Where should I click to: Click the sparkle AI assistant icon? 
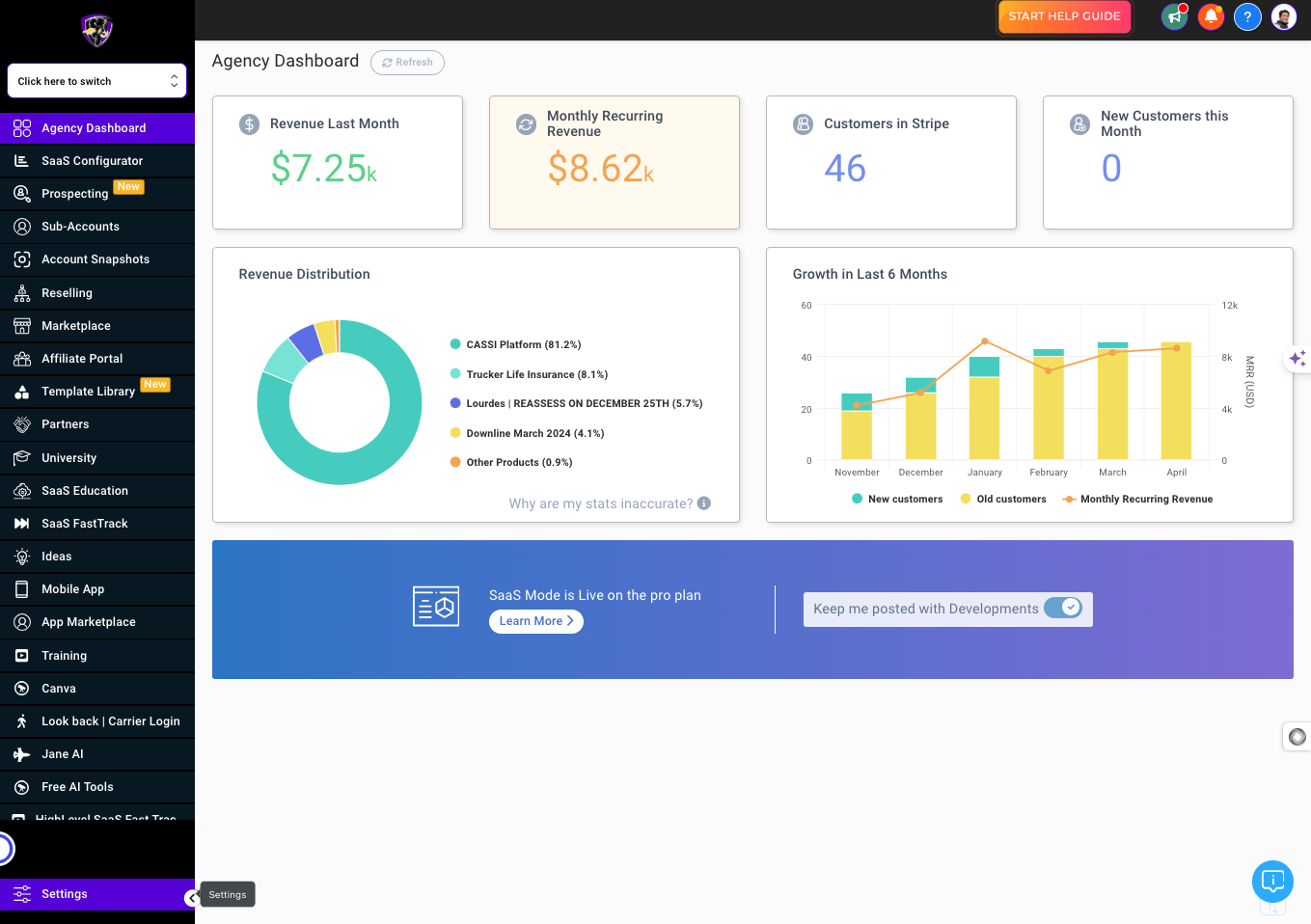click(1297, 358)
